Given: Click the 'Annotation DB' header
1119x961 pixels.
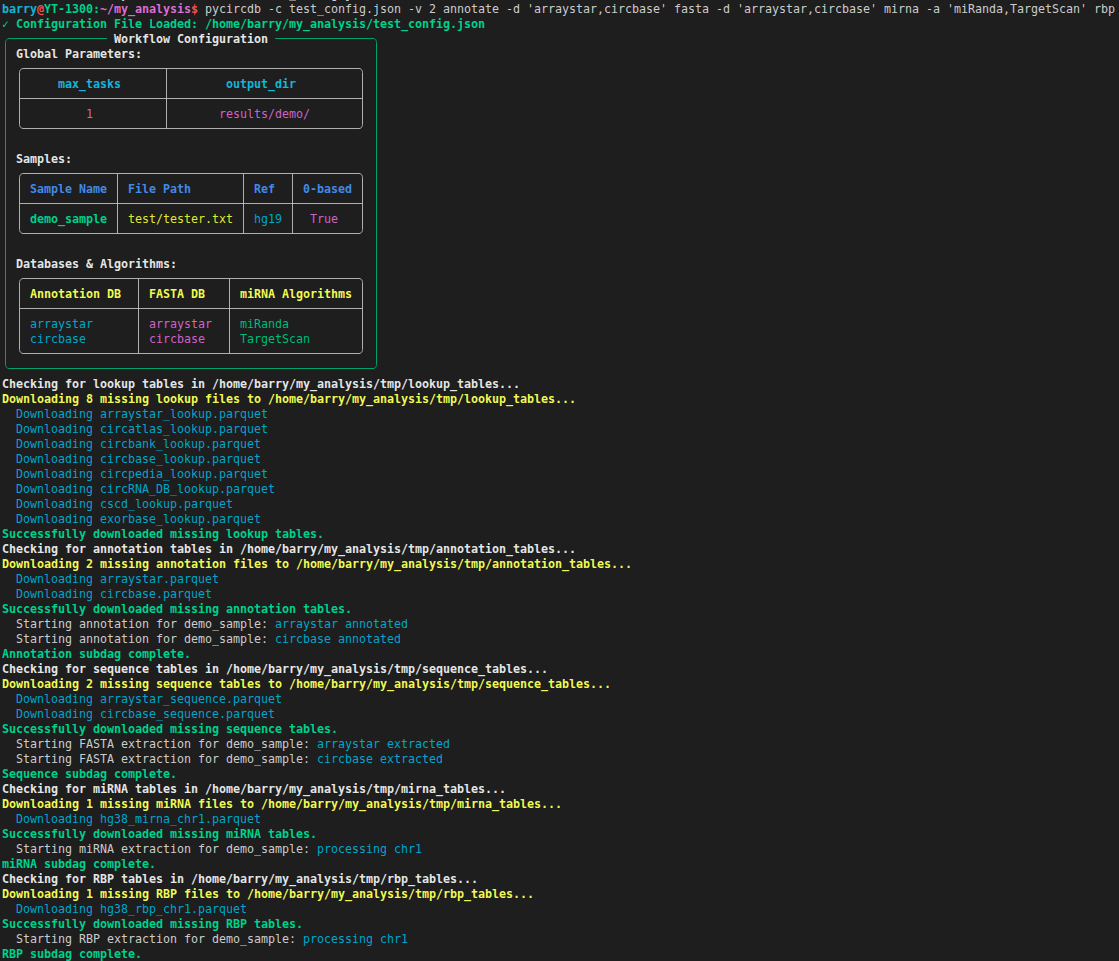Looking at the screenshot, I should [x=75, y=294].
